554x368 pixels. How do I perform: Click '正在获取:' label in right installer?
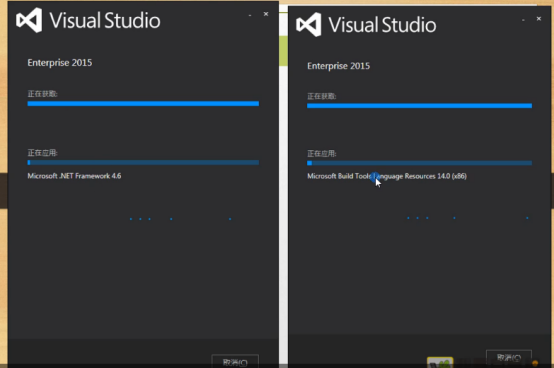click(x=322, y=96)
